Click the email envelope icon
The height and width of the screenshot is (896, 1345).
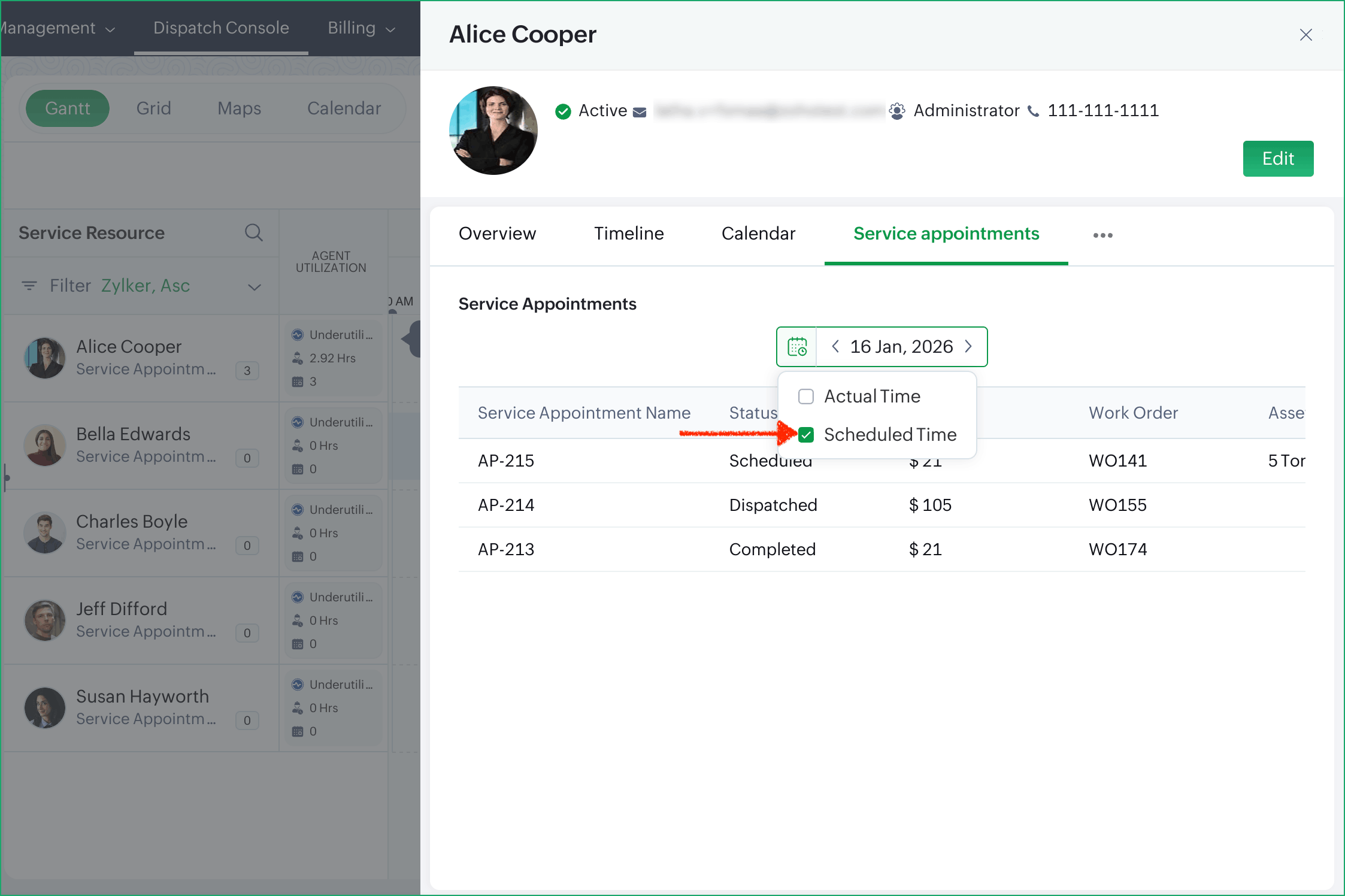(x=640, y=112)
